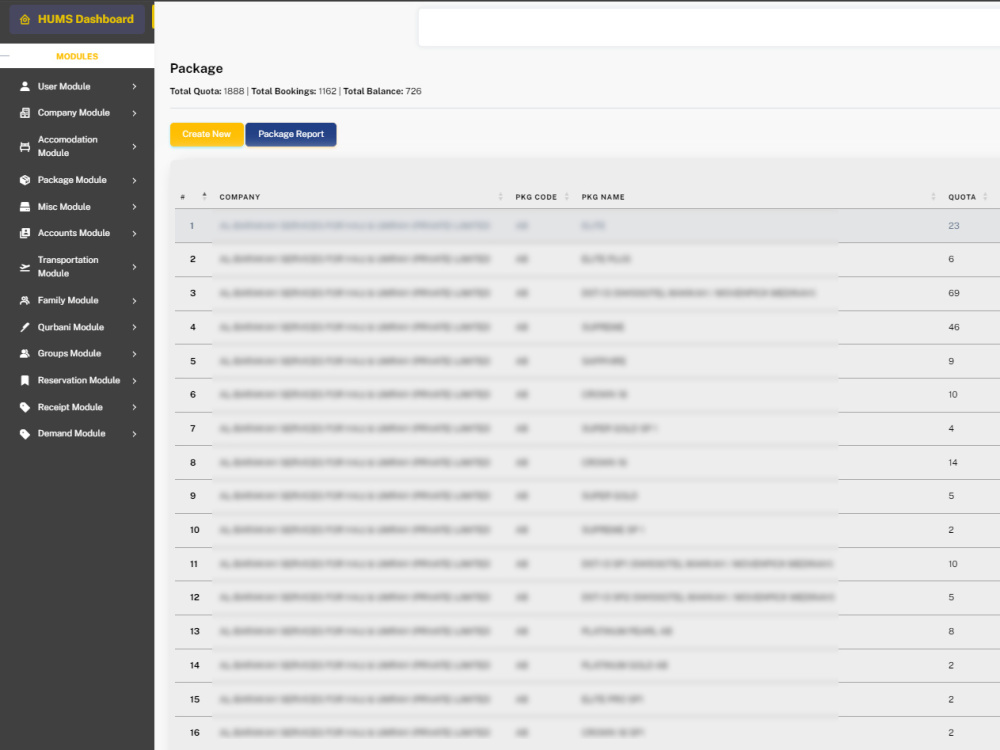
Task: Expand the Demand Module chevron
Action: (135, 434)
